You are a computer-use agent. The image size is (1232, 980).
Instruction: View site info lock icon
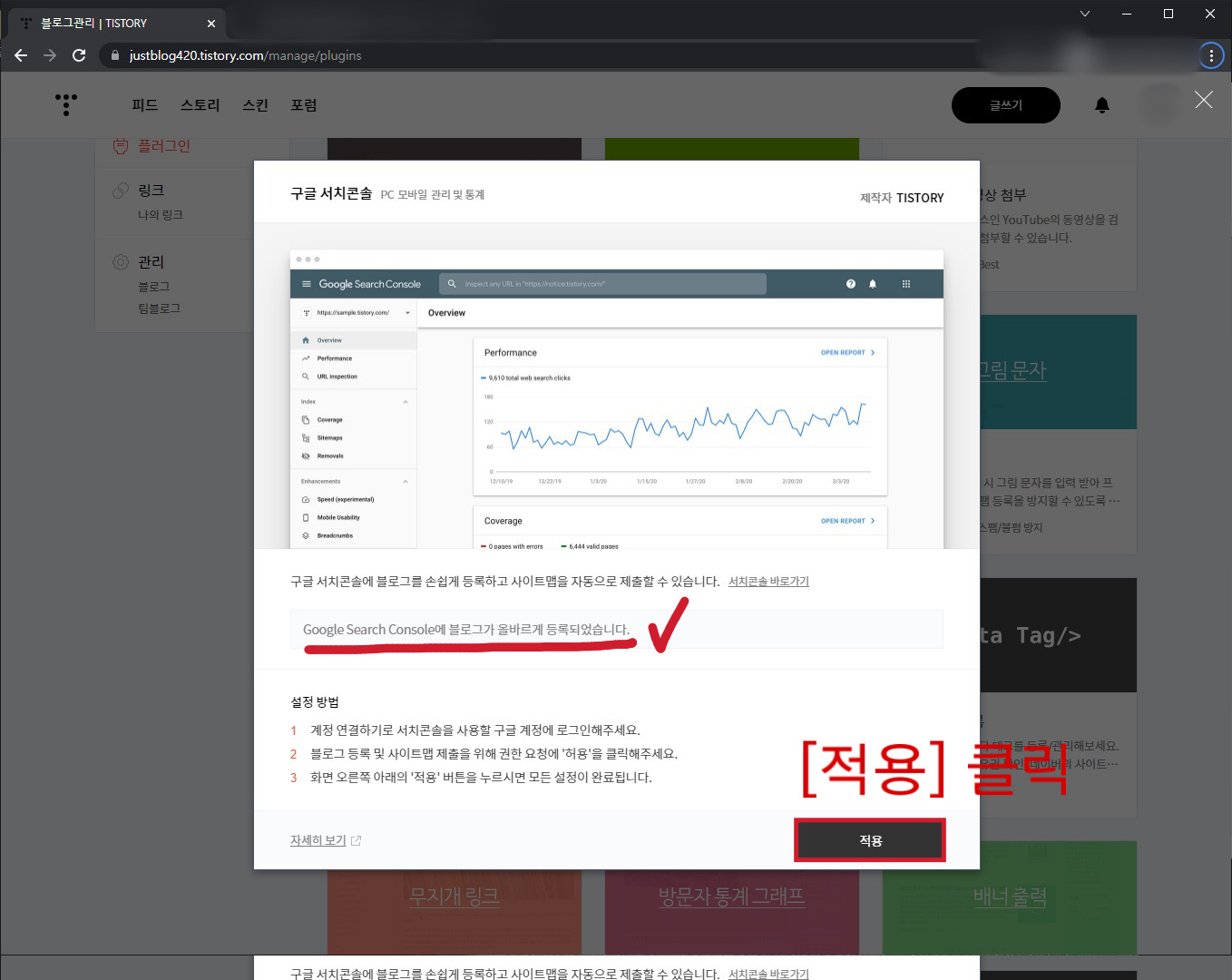click(114, 55)
